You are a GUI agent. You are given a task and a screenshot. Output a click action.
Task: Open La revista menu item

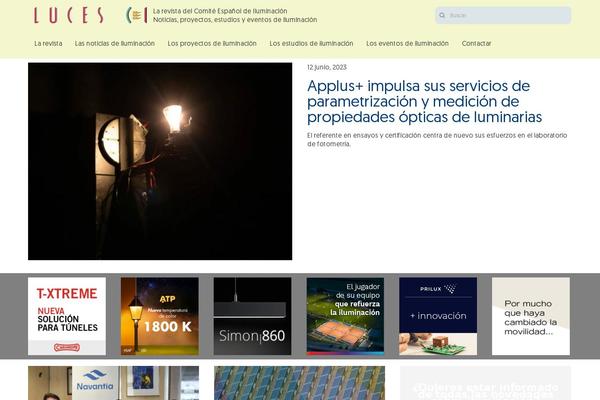(x=48, y=44)
